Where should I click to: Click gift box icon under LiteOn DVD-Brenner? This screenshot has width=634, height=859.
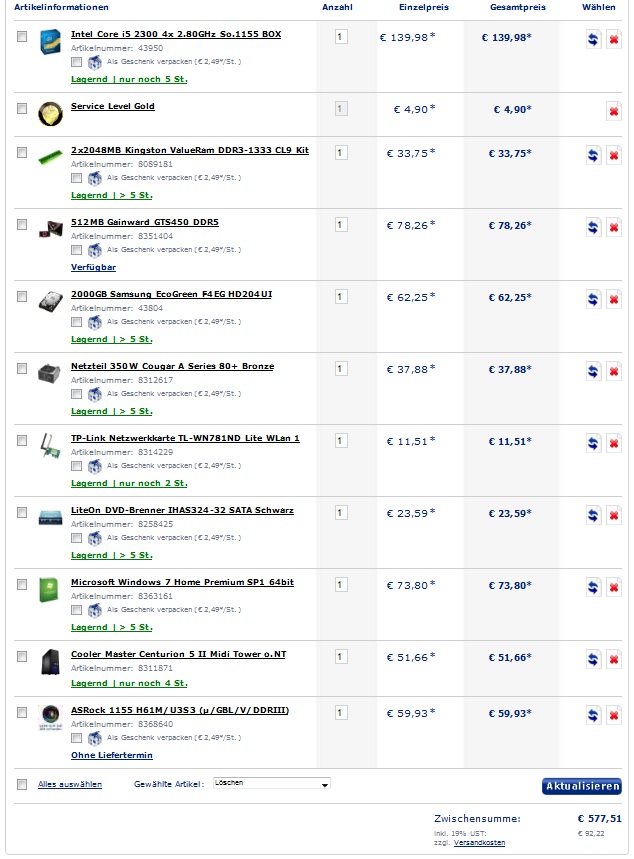(95, 538)
